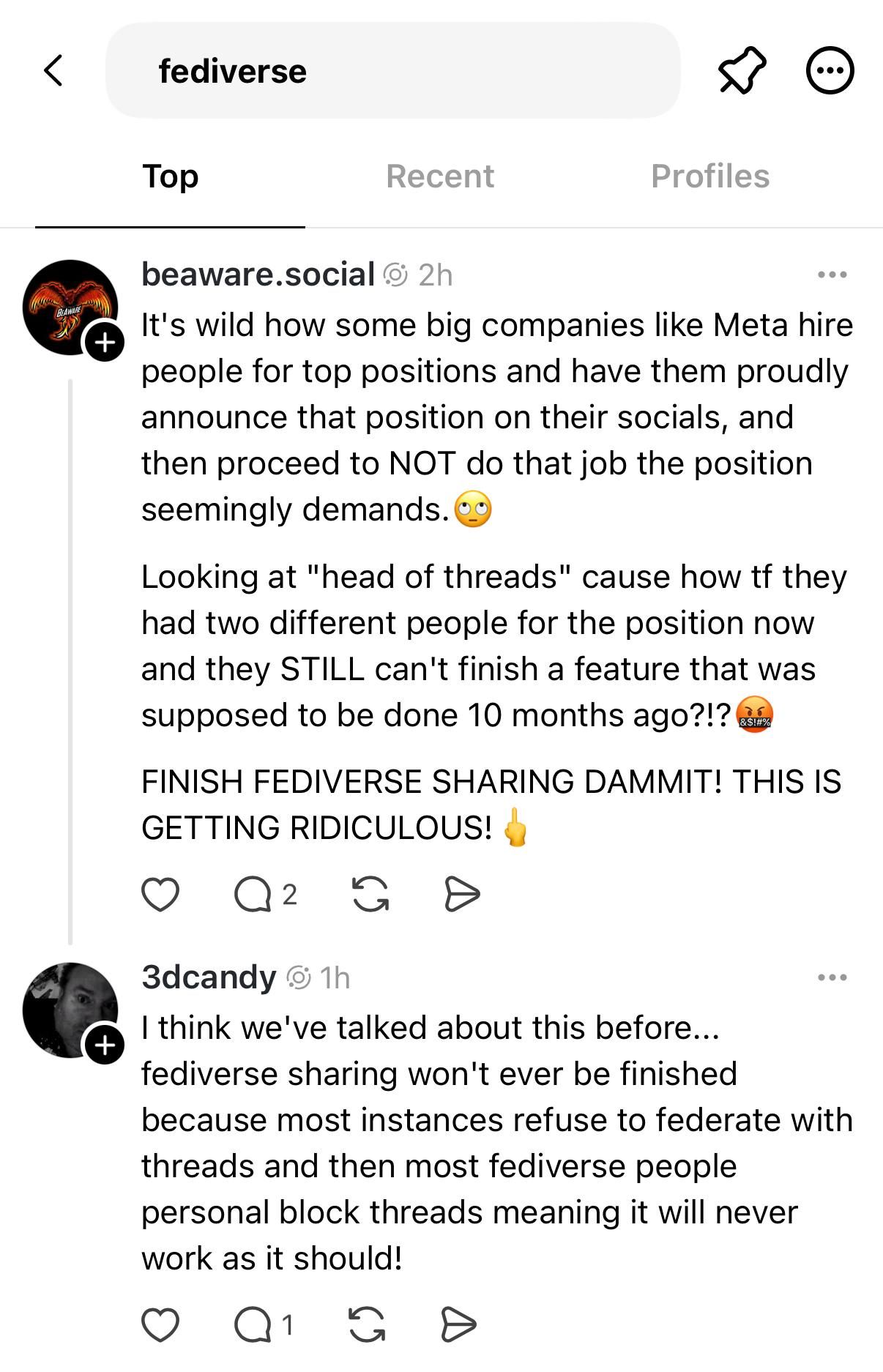Switch to the Recent tab
This screenshot has width=883, height=1372.
tap(440, 176)
